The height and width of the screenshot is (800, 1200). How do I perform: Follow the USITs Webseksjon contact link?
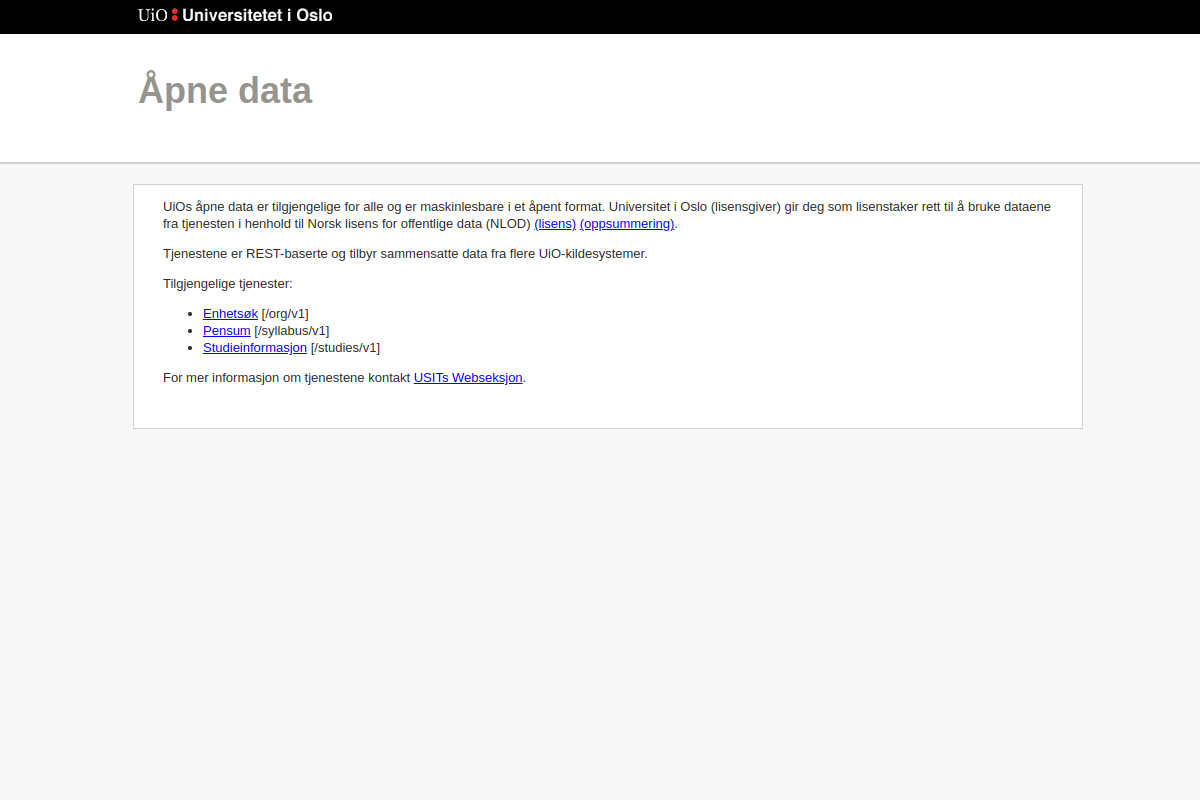(x=468, y=377)
